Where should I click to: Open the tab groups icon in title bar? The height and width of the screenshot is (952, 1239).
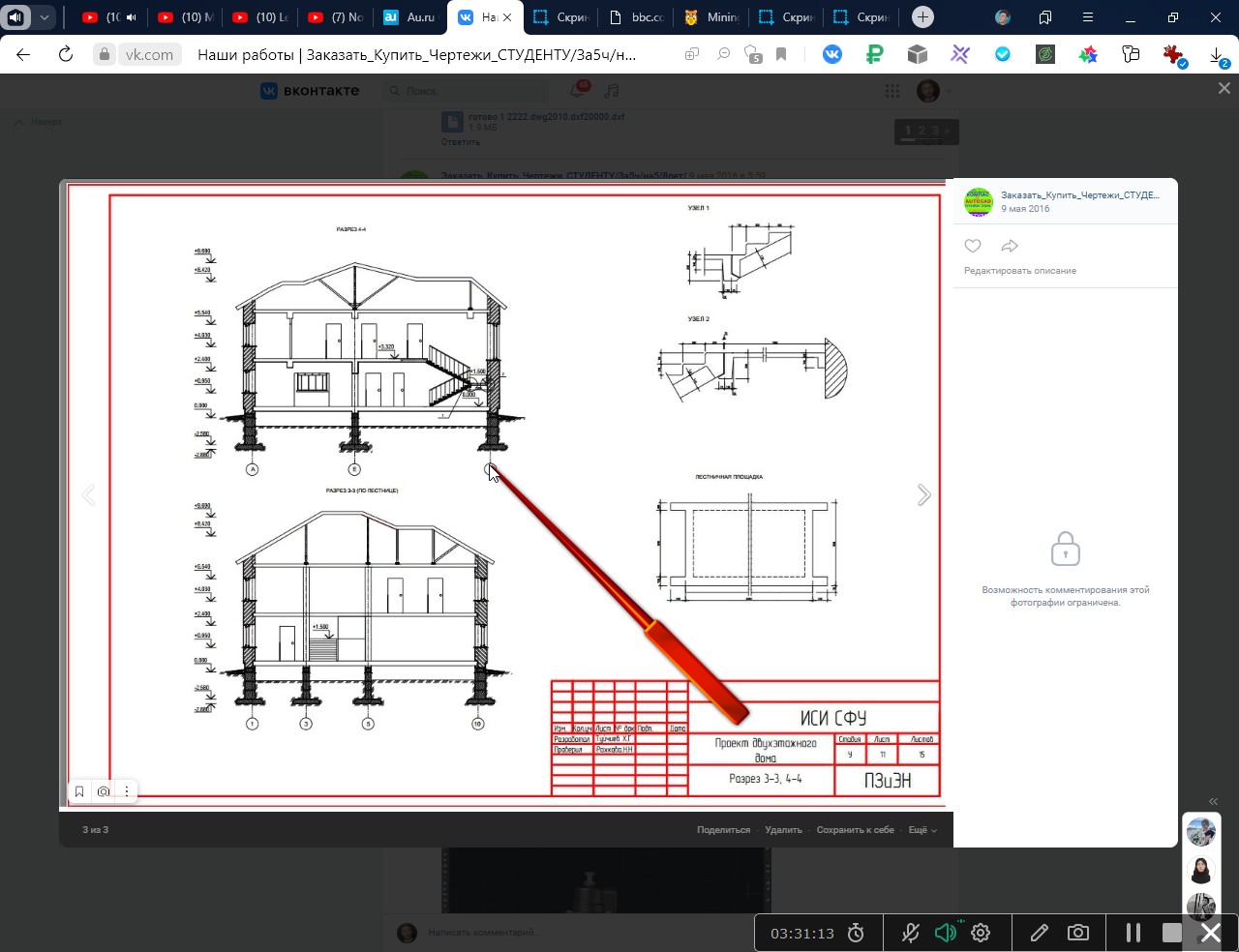pyautogui.click(x=1045, y=17)
